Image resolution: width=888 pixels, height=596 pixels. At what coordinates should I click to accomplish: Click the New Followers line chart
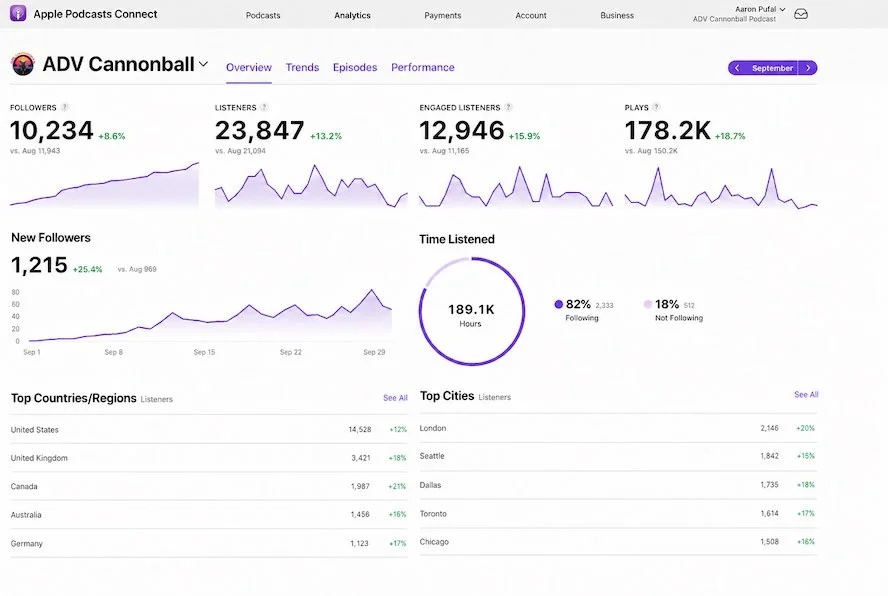(x=210, y=316)
